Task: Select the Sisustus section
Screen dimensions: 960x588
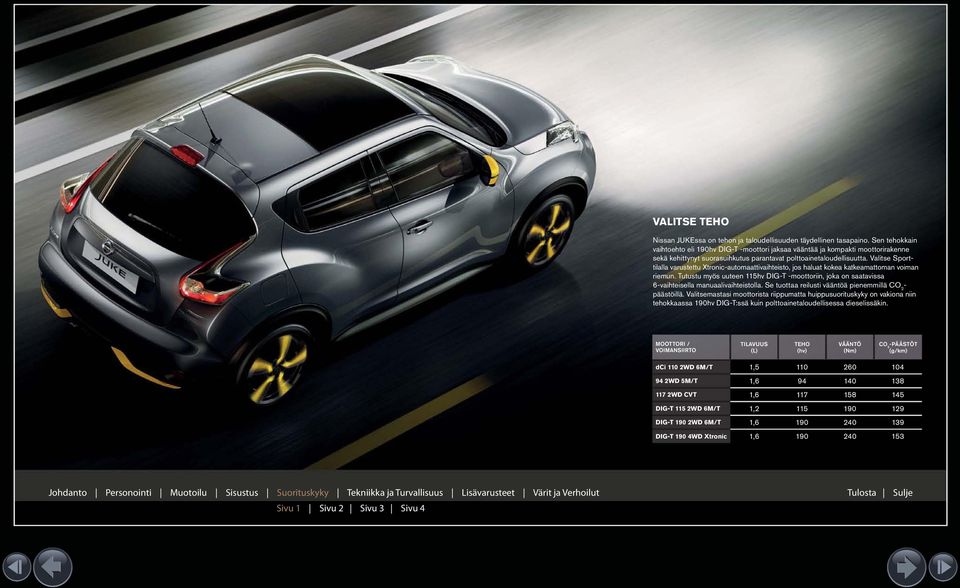Action: pos(242,492)
